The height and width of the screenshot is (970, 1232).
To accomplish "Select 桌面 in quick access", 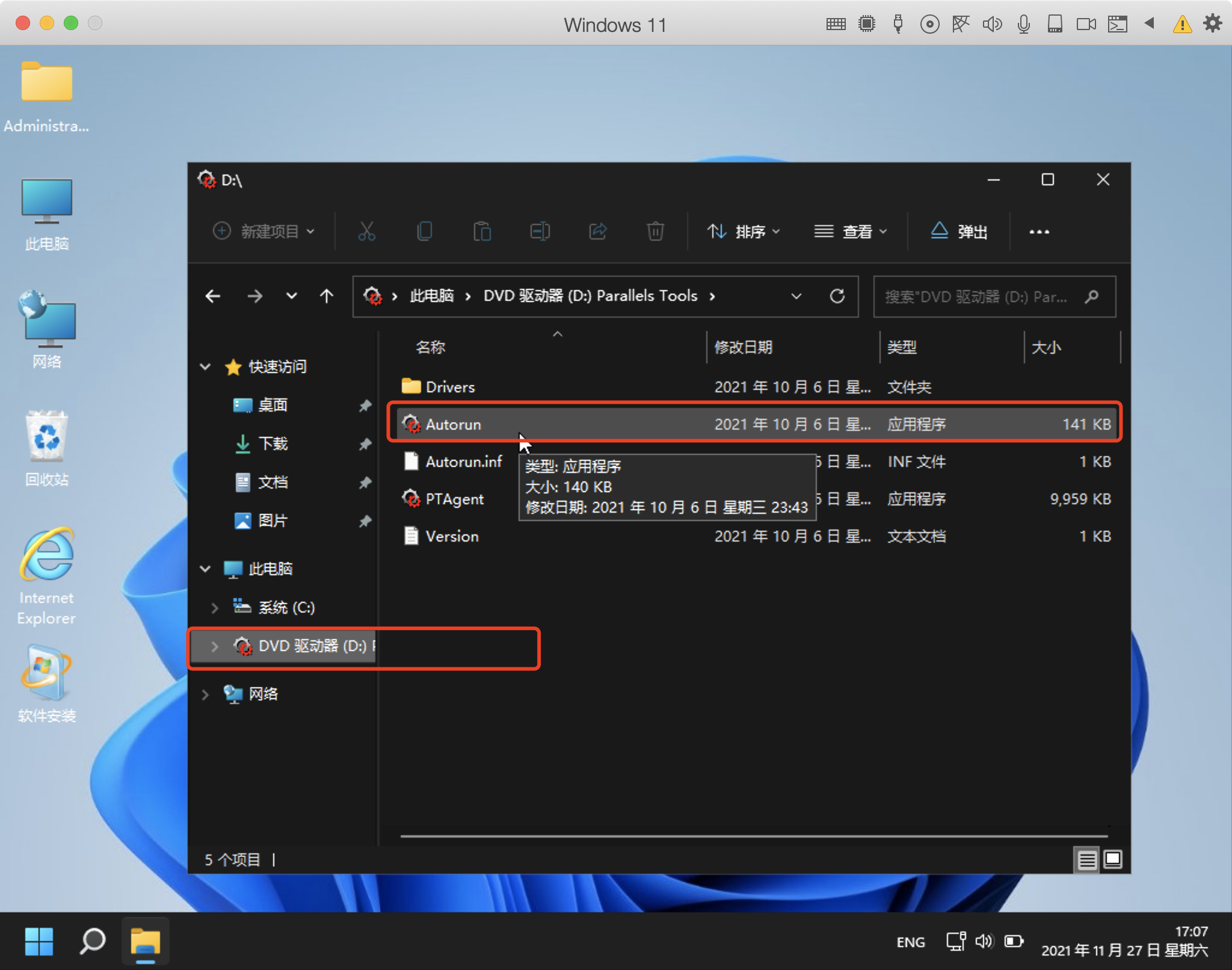I will tap(273, 406).
